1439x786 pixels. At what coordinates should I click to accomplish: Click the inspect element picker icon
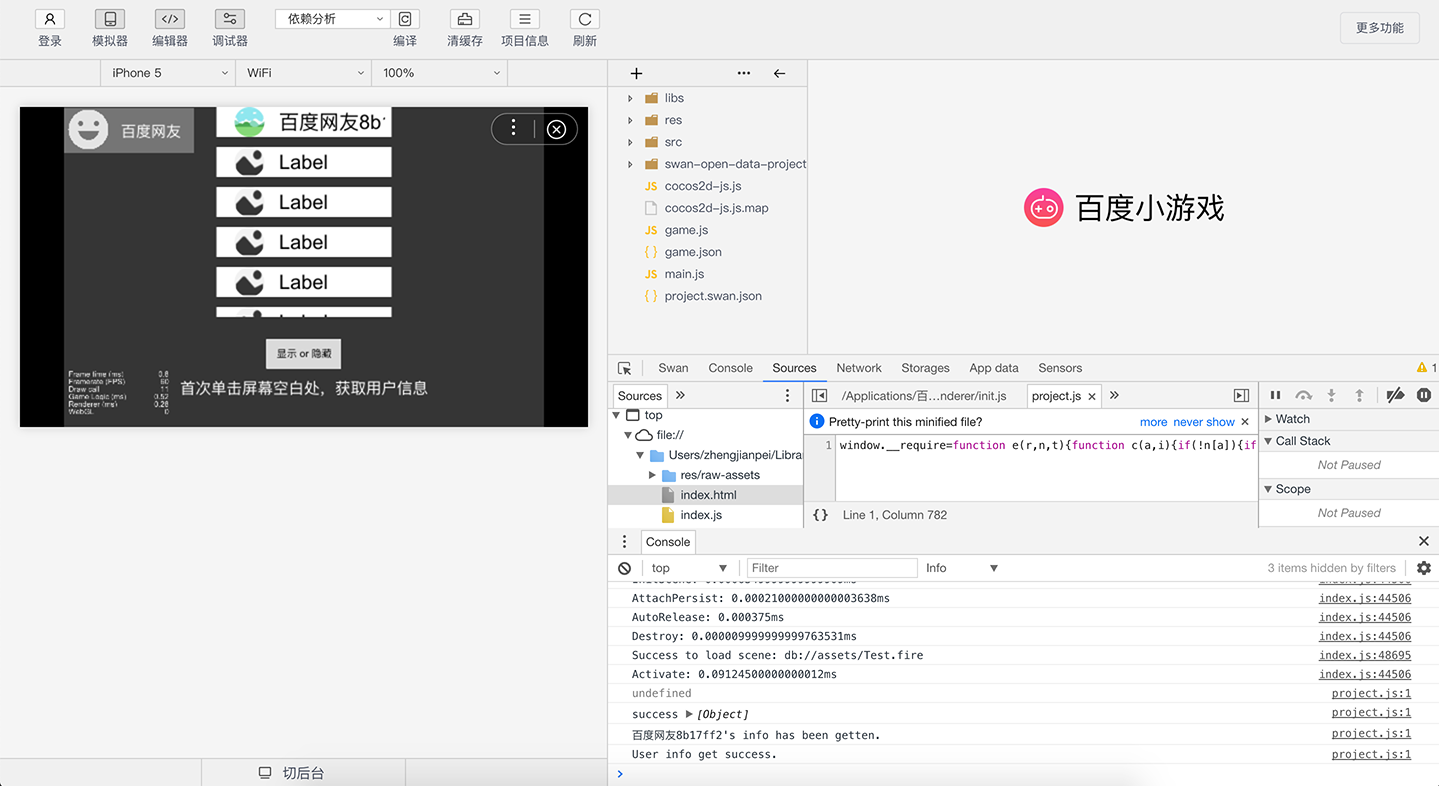coord(625,368)
